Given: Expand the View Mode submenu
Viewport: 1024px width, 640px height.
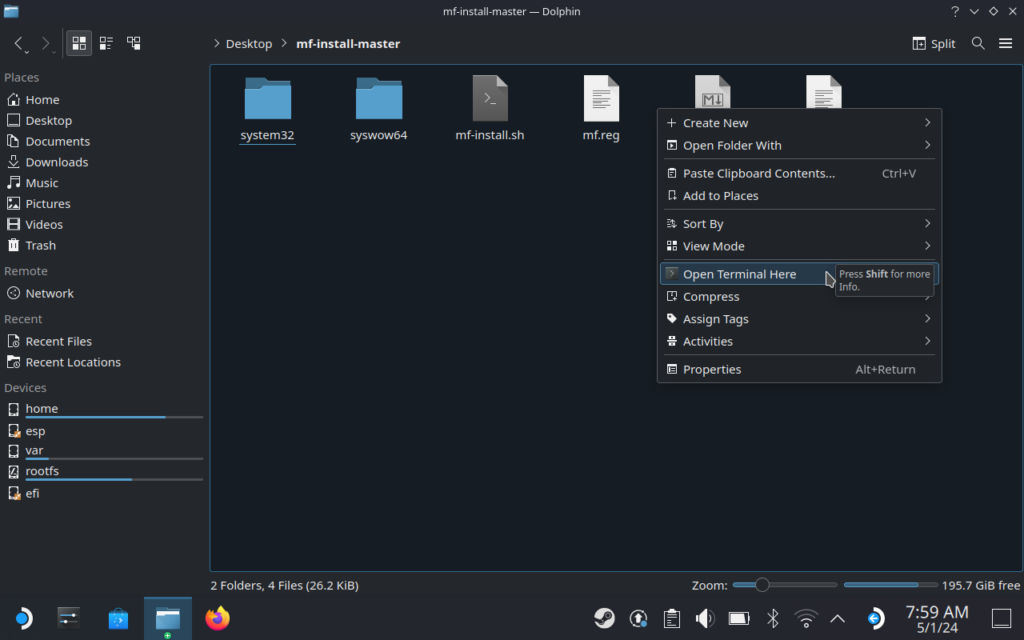Looking at the screenshot, I should tap(799, 246).
